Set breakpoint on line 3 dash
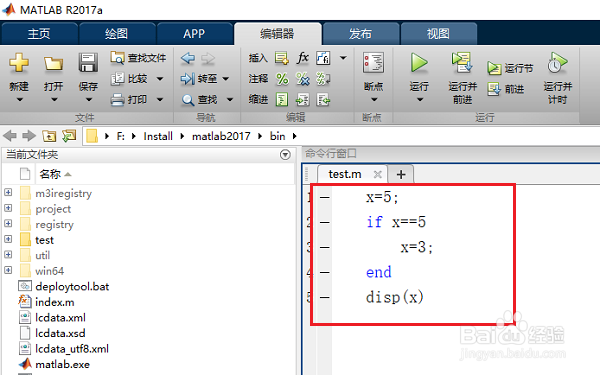The height and width of the screenshot is (375, 600). [x=324, y=248]
